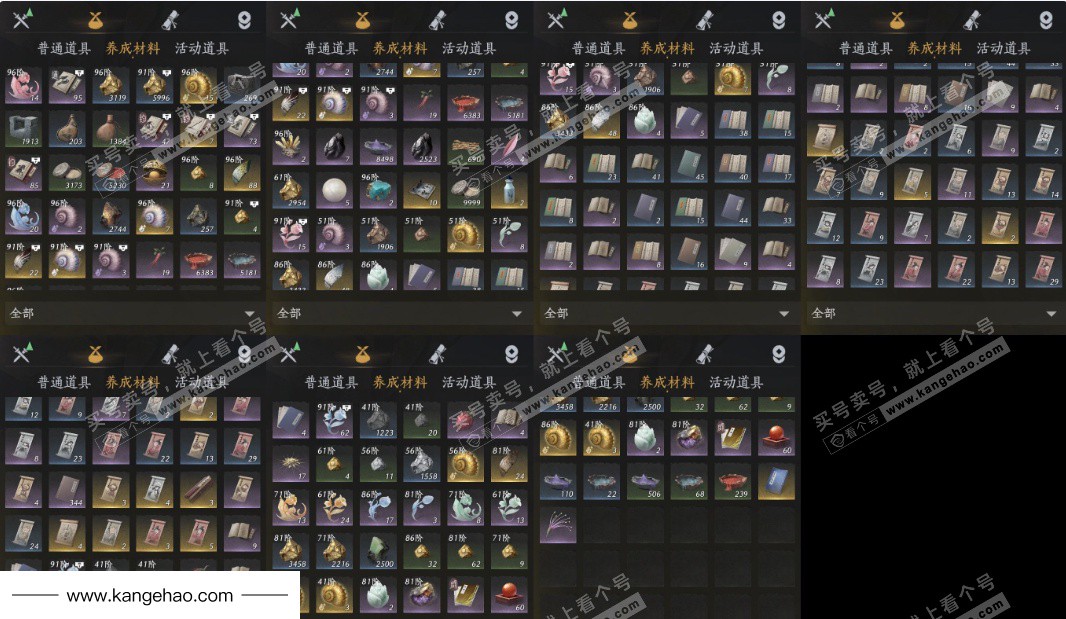Expand the 全部 dropdown in the rightmost upper panel
The height and width of the screenshot is (619, 1066).
(x=934, y=313)
